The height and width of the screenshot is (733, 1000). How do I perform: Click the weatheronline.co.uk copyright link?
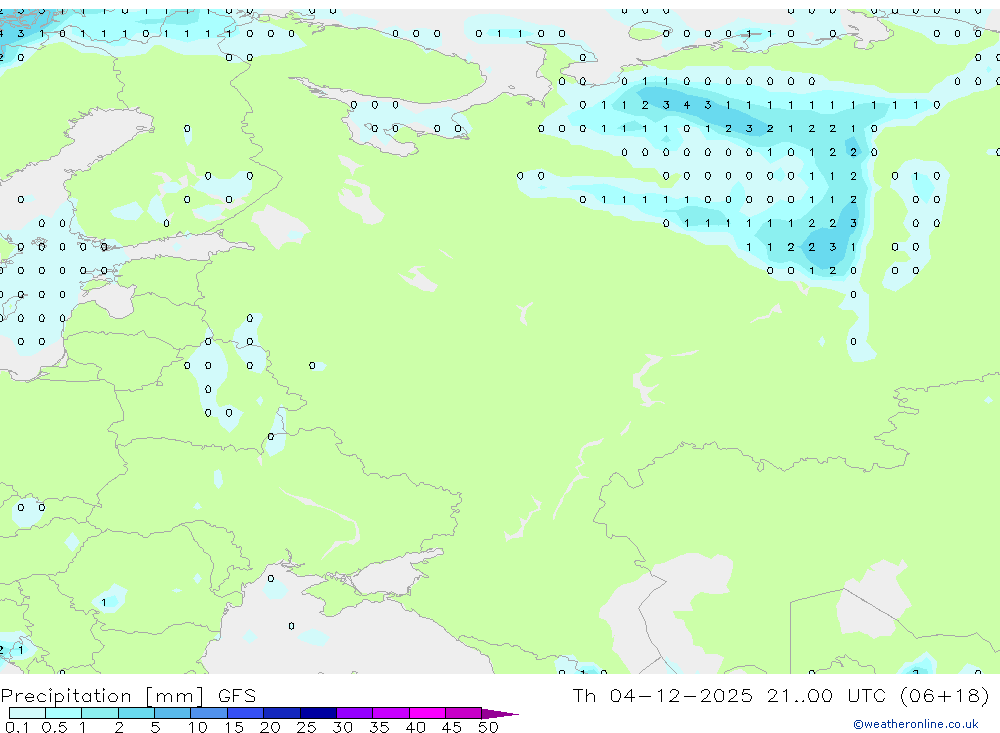[x=916, y=724]
